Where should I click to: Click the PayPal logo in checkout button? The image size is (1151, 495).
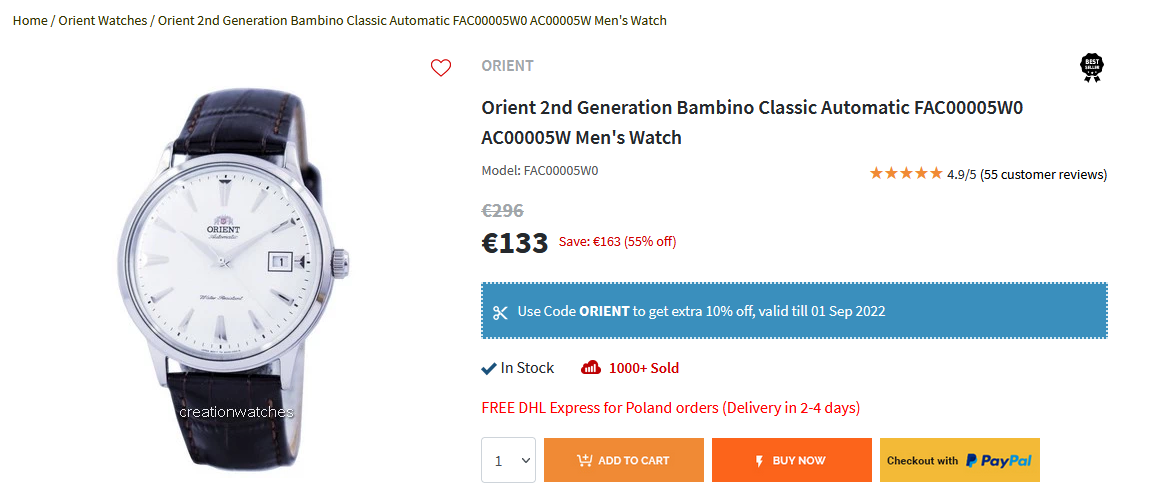tap(998, 460)
